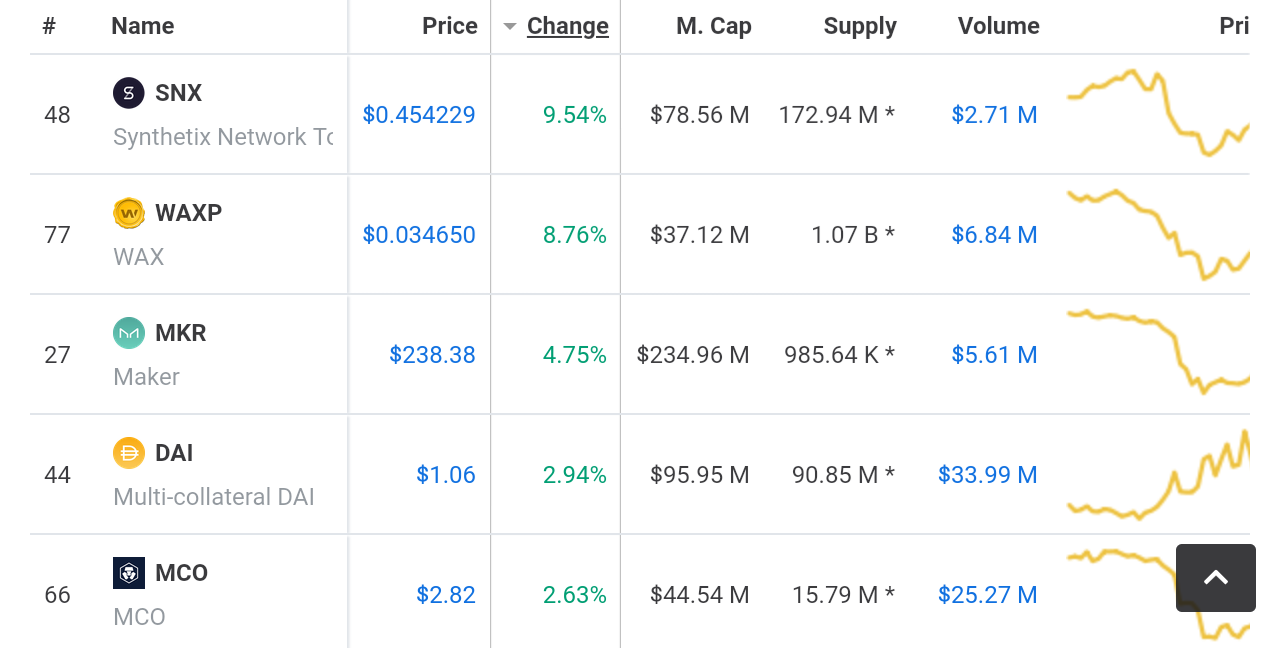Open DAI volume link $33.99 M

987,475
